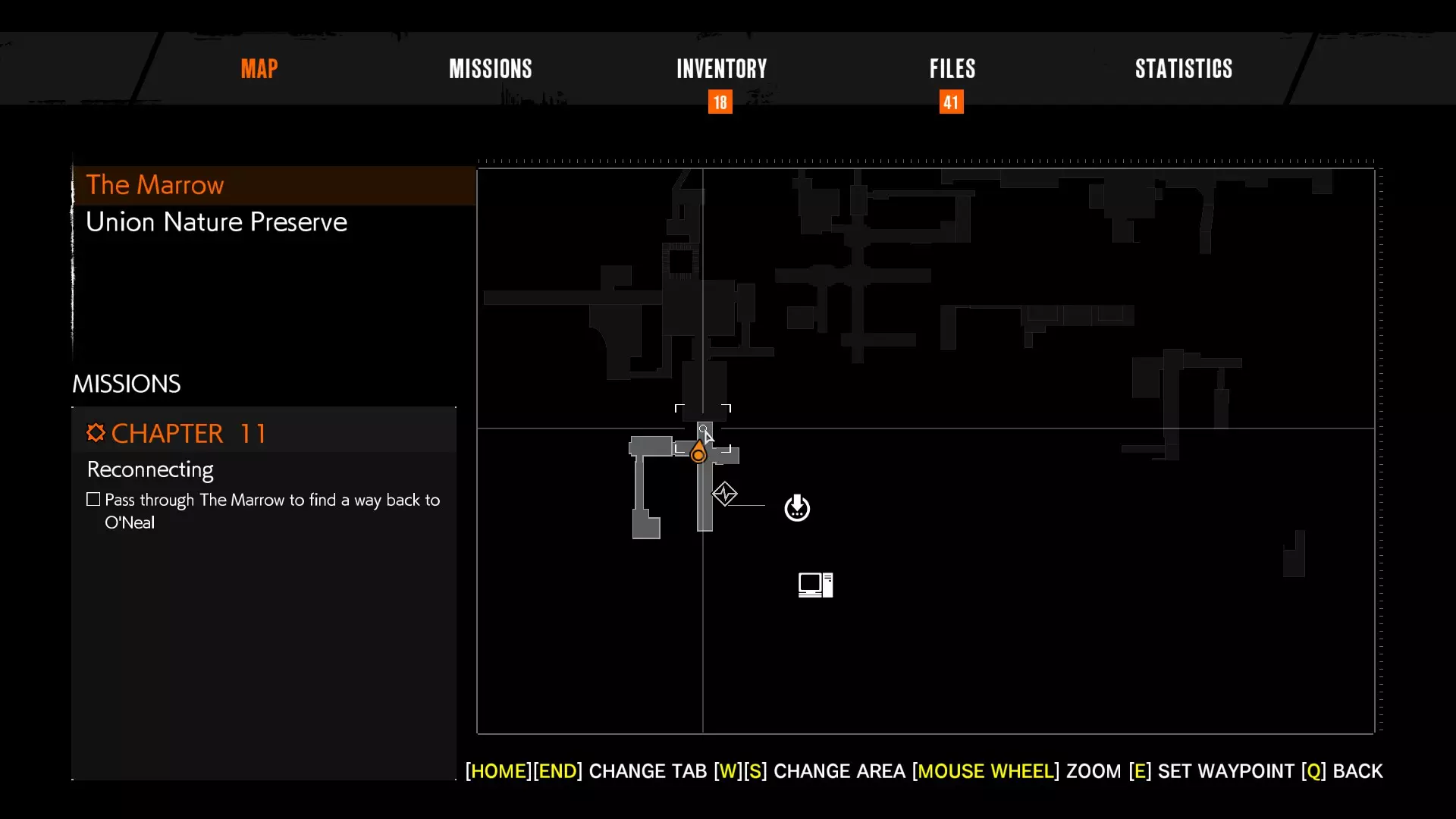This screenshot has height=819, width=1456.
Task: Click the Back prompt label
Action: (1357, 771)
